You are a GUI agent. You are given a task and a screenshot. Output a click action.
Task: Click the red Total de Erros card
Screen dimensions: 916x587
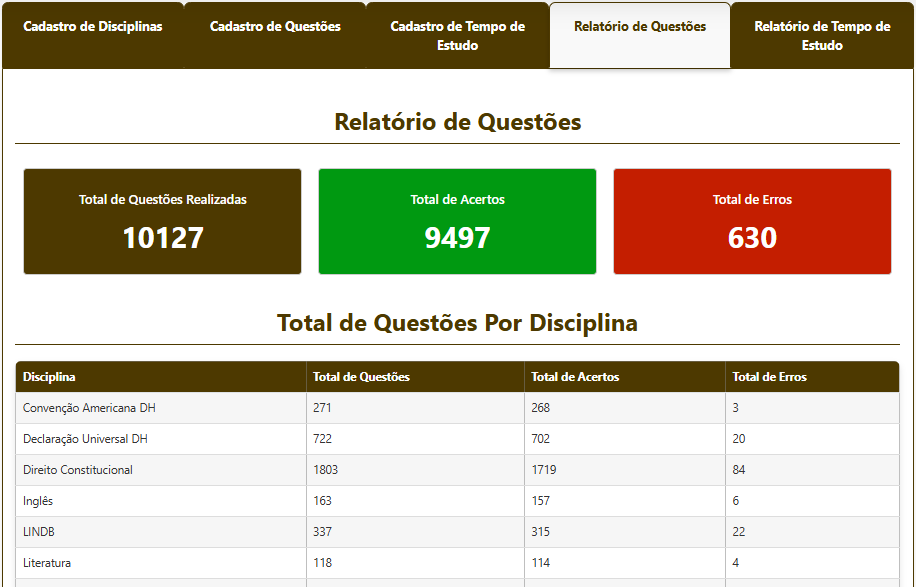(x=752, y=221)
